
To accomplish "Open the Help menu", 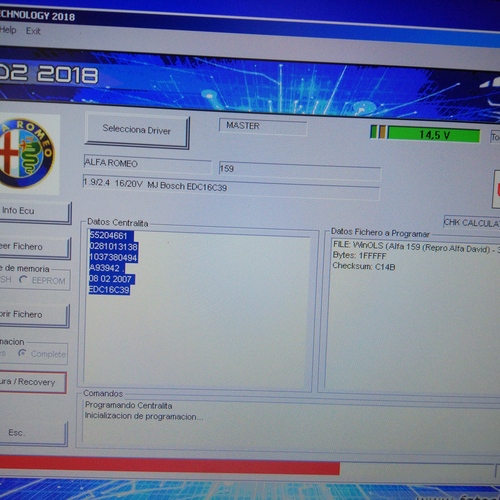I will click(x=8, y=30).
